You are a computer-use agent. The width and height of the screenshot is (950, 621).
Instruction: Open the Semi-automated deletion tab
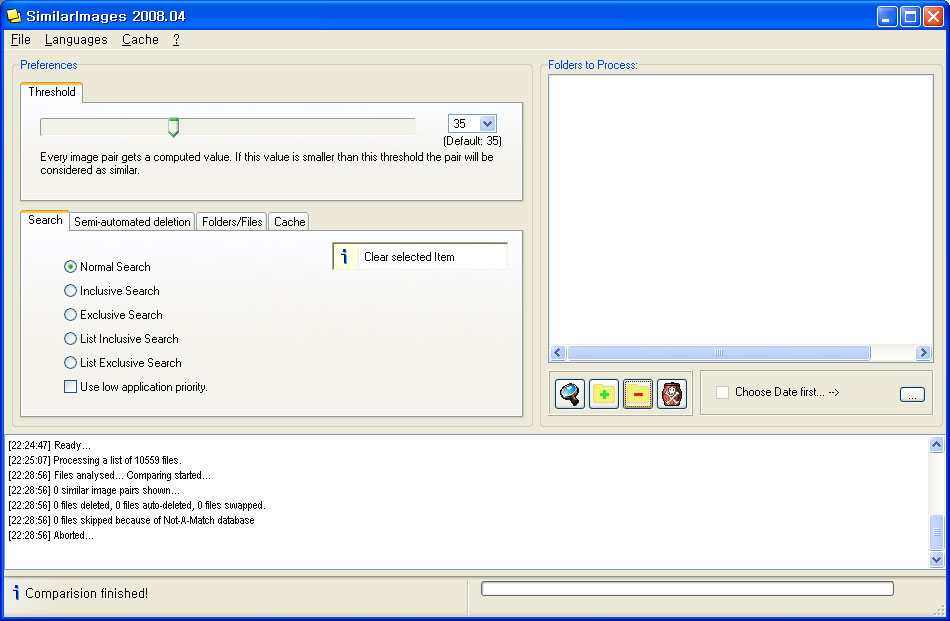(132, 222)
